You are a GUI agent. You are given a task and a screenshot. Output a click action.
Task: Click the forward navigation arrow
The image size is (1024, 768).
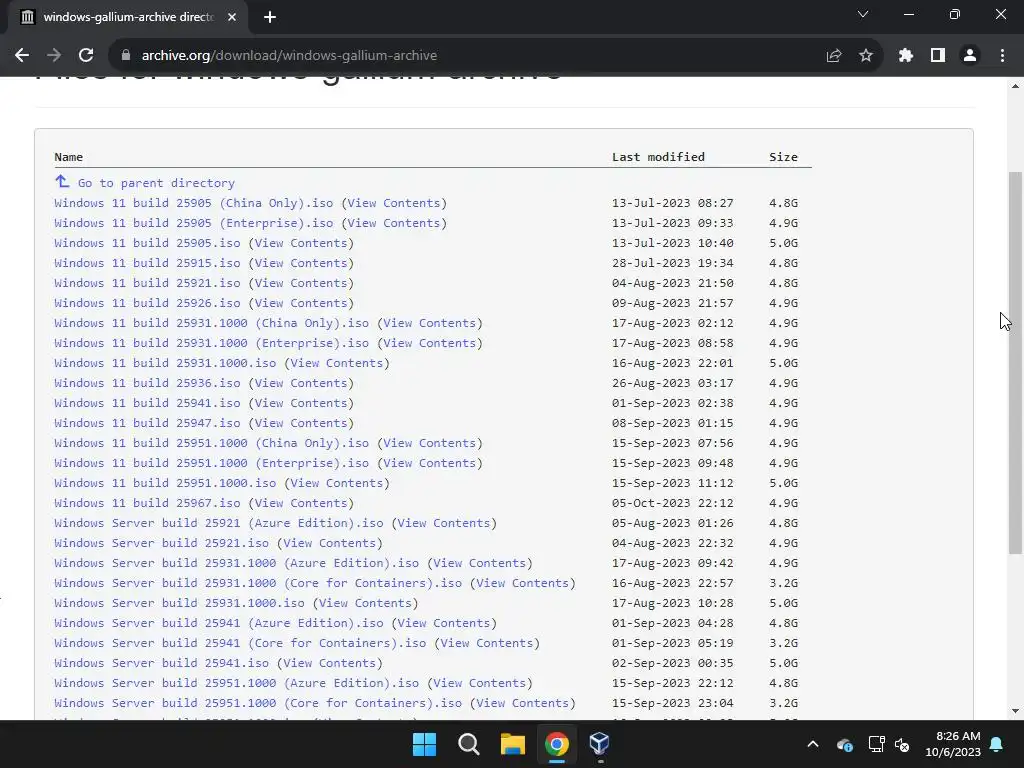click(x=54, y=56)
